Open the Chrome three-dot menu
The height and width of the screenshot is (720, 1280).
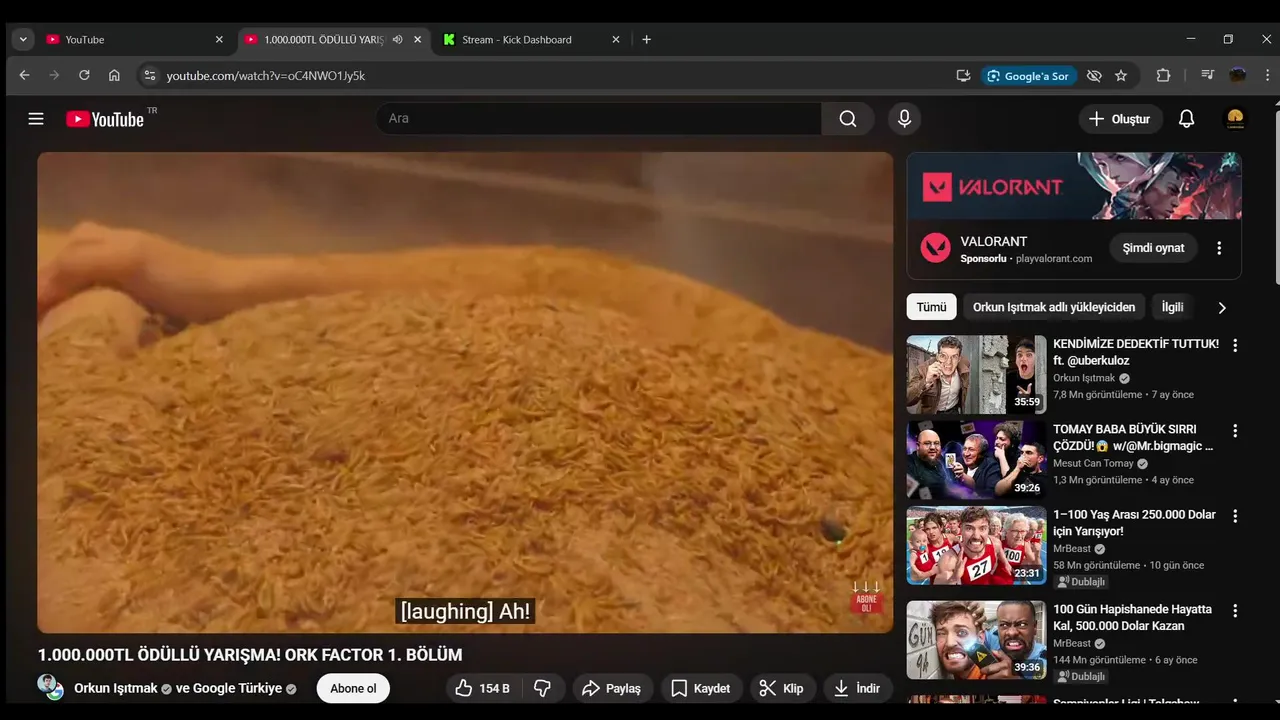(x=1268, y=75)
